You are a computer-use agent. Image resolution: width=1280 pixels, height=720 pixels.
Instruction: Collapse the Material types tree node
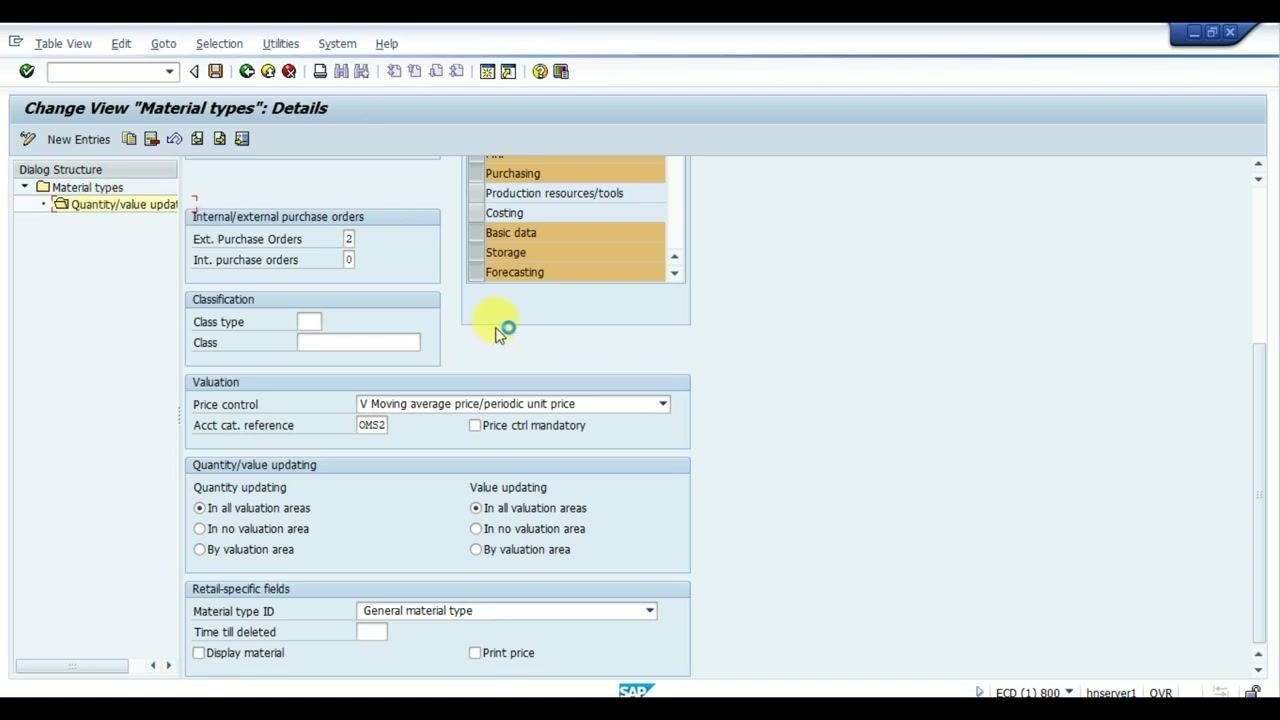tap(25, 187)
